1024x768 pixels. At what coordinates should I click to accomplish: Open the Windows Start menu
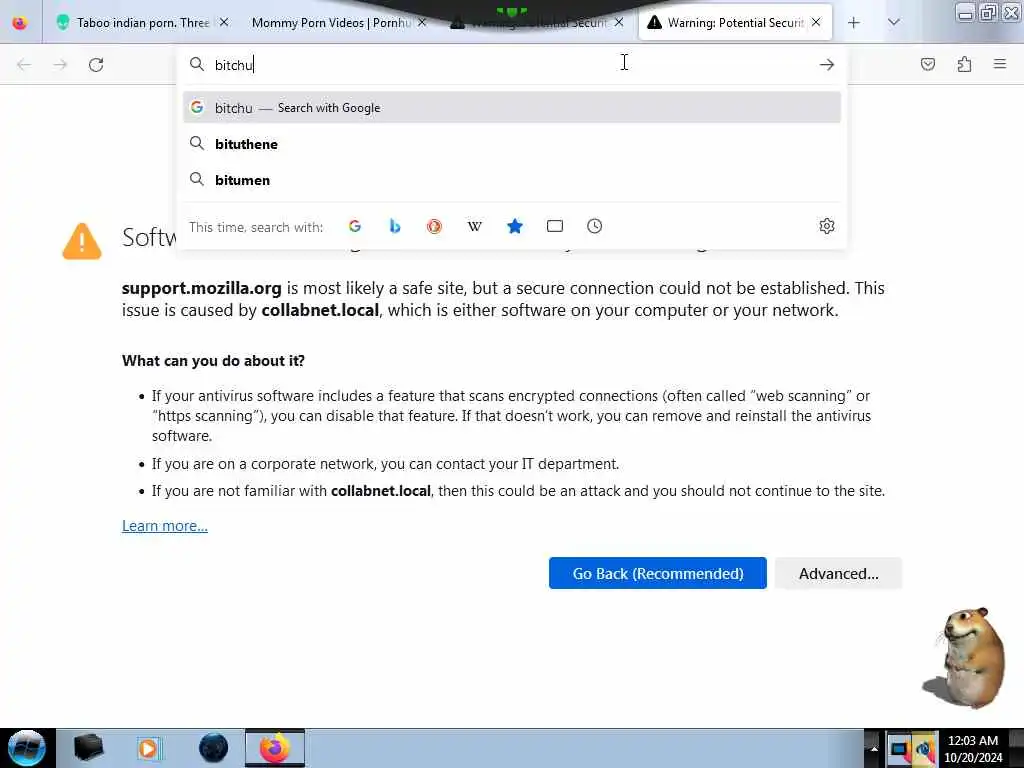[x=26, y=748]
